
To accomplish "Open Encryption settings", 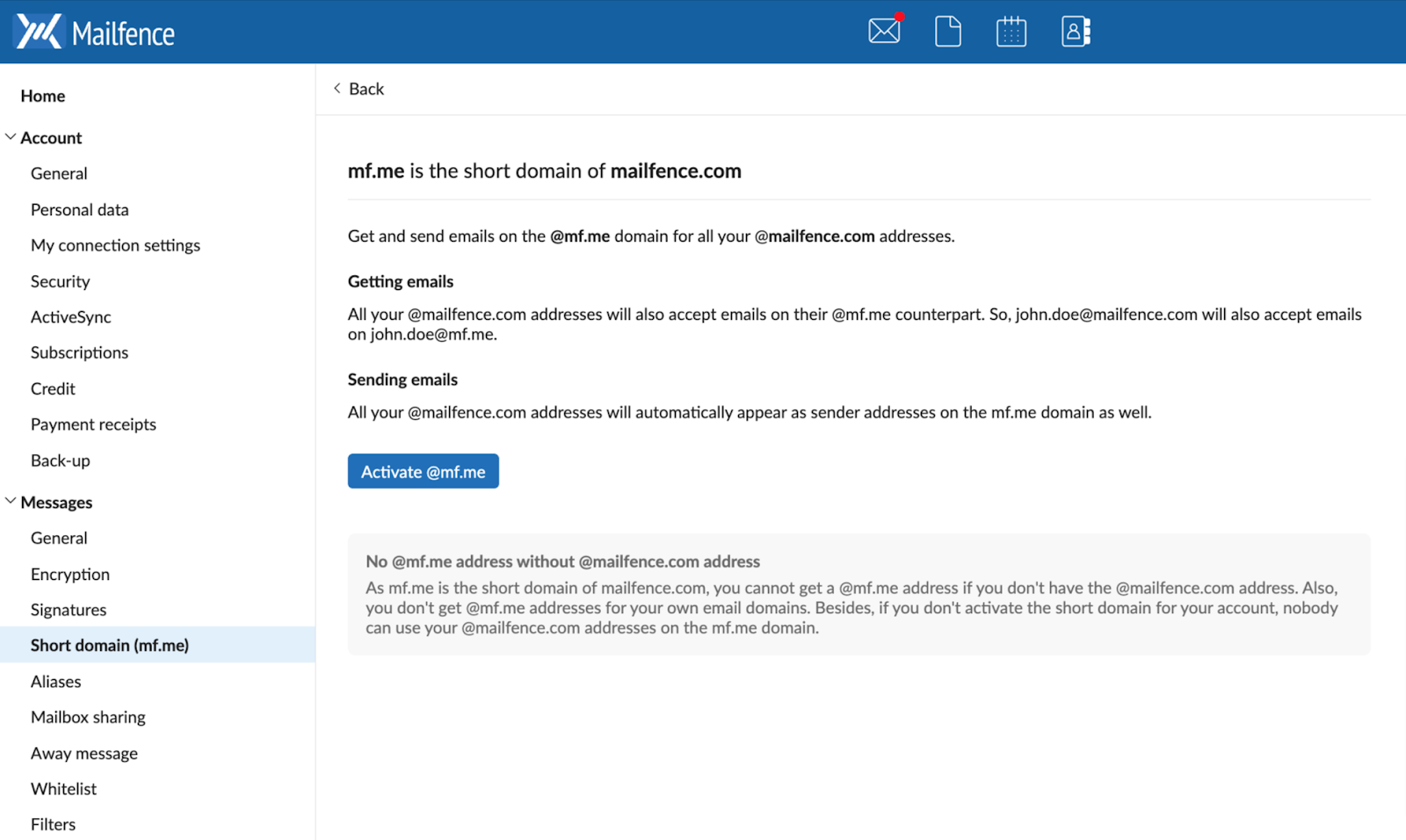I will click(70, 574).
